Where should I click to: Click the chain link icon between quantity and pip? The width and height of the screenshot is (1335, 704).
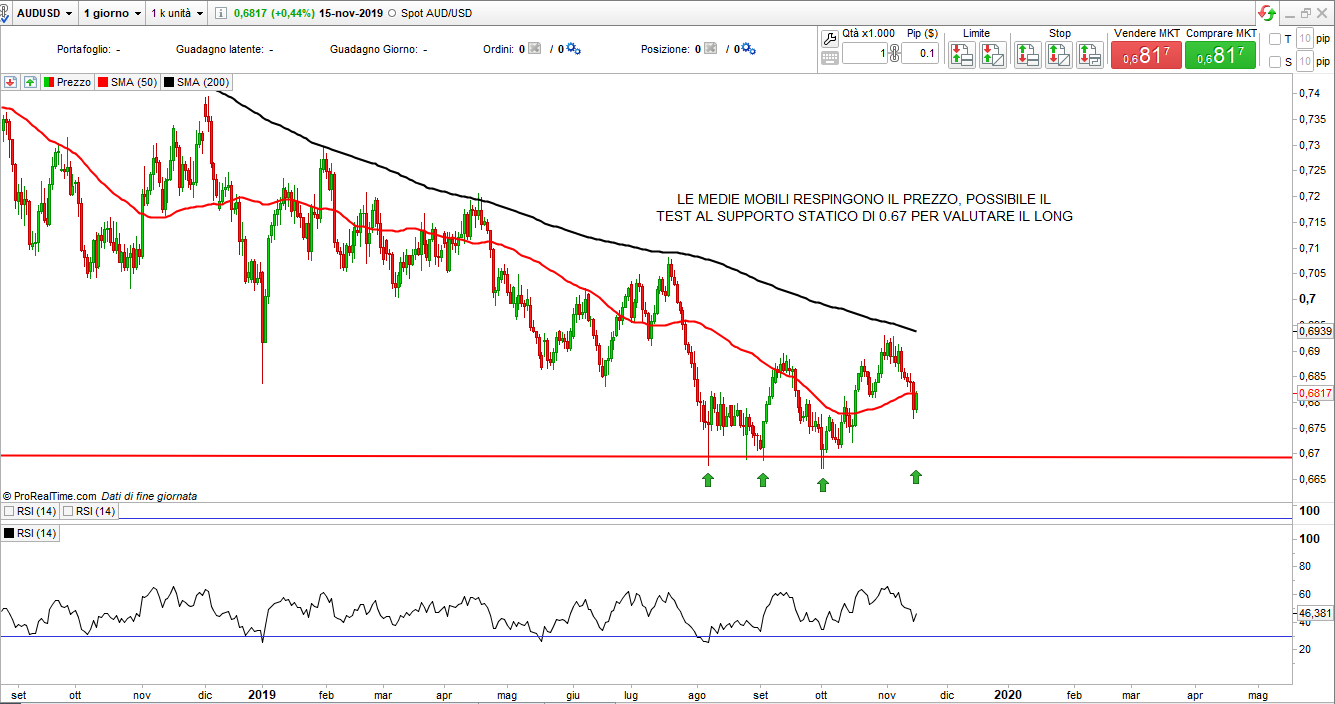(893, 54)
